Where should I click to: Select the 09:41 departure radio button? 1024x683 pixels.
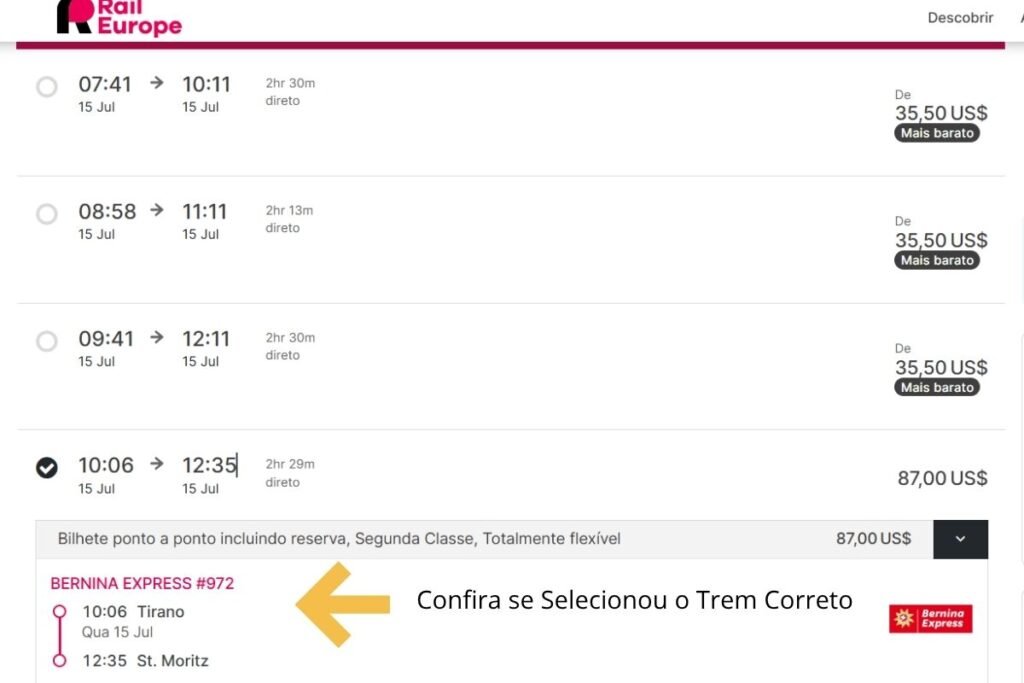(46, 341)
